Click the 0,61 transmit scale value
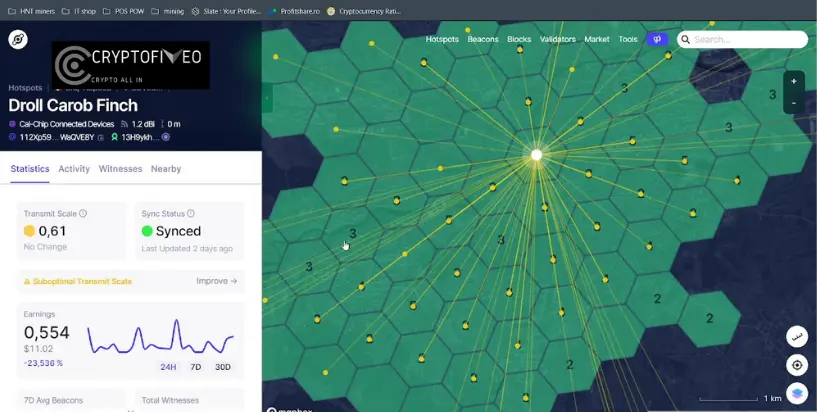817x412 pixels. coord(52,231)
